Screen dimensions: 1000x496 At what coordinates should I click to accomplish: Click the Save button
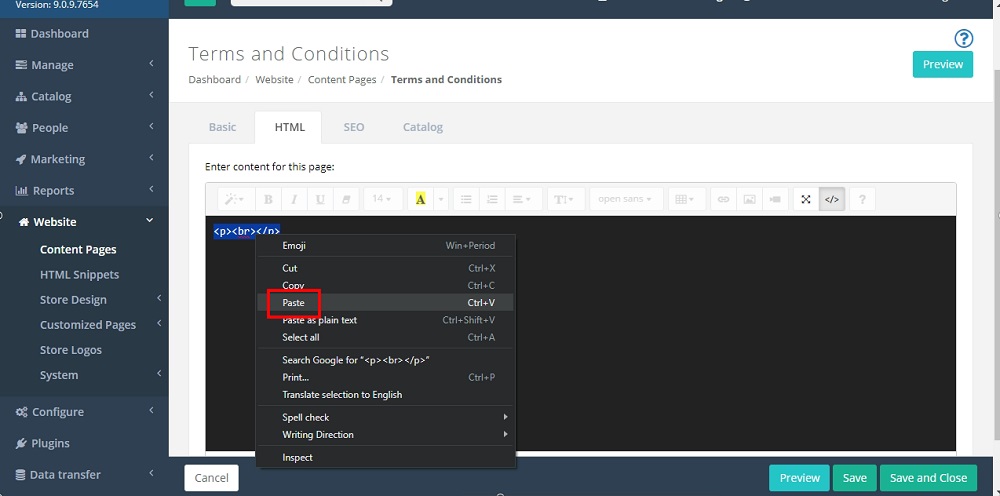[855, 478]
